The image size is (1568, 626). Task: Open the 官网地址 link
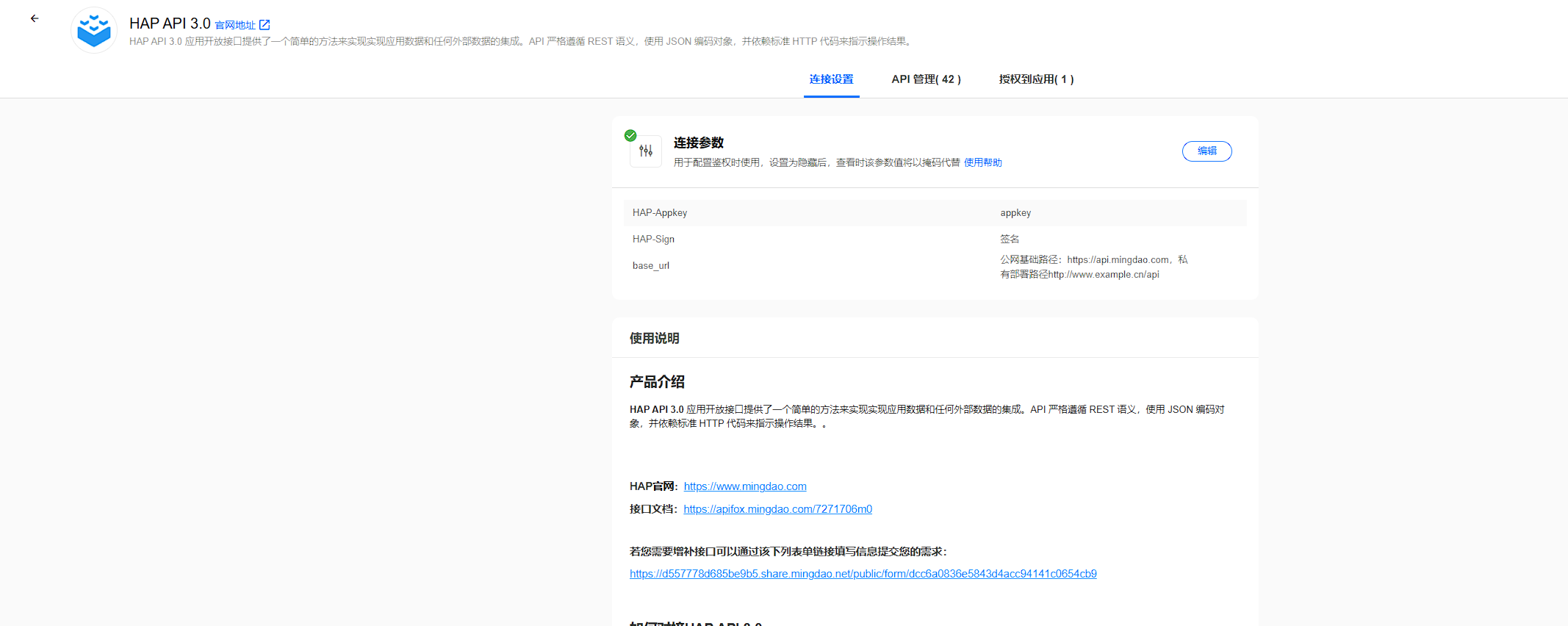point(235,25)
